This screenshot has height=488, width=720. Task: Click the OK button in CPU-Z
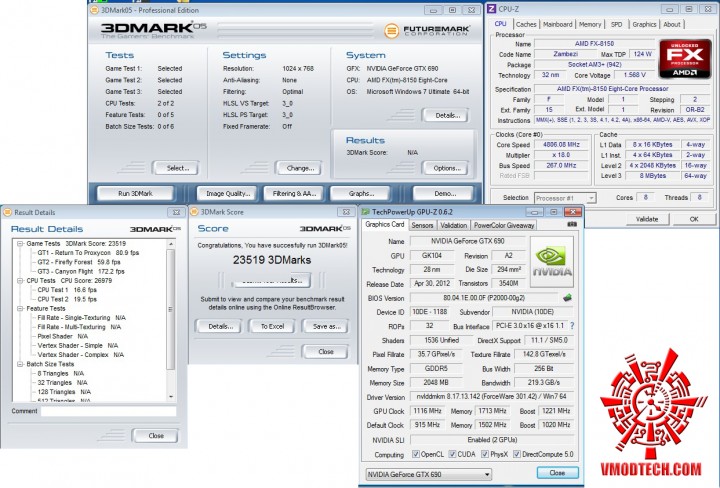694,219
